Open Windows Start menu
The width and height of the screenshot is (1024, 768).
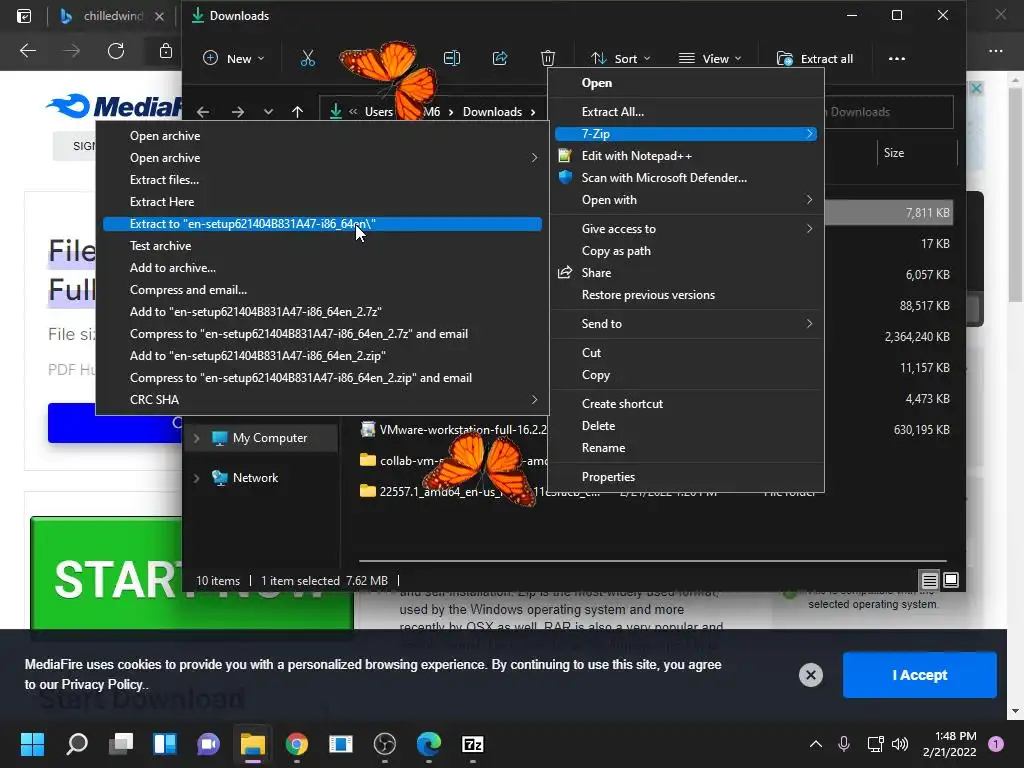coord(33,744)
